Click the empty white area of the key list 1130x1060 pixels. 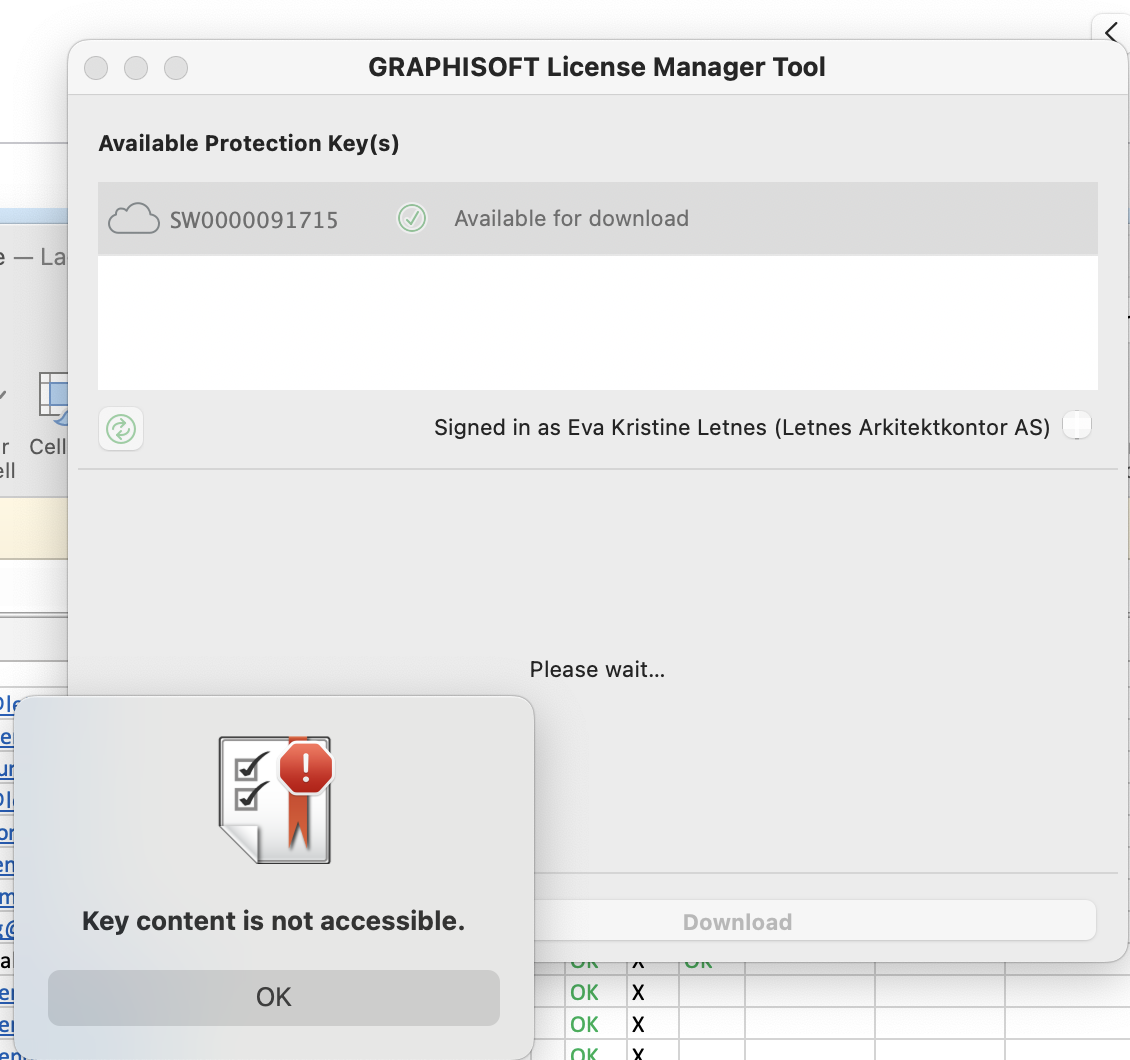(x=597, y=322)
